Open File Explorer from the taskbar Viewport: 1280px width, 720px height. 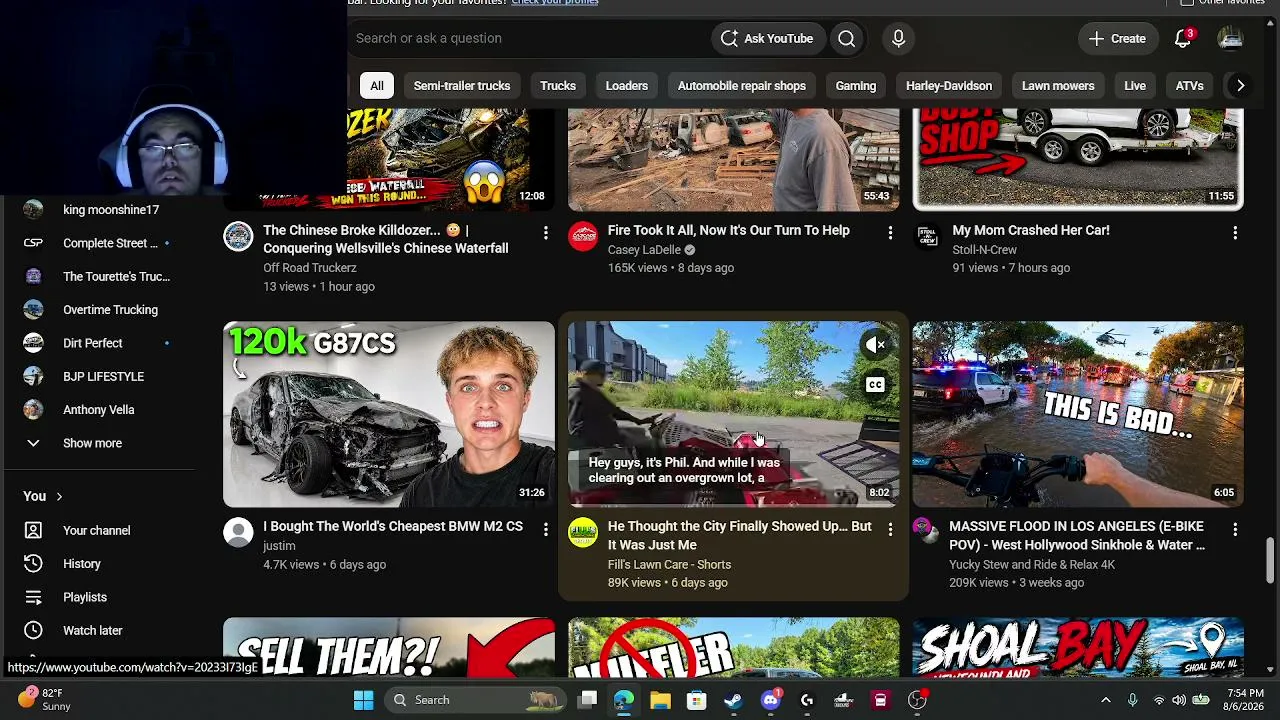point(660,700)
